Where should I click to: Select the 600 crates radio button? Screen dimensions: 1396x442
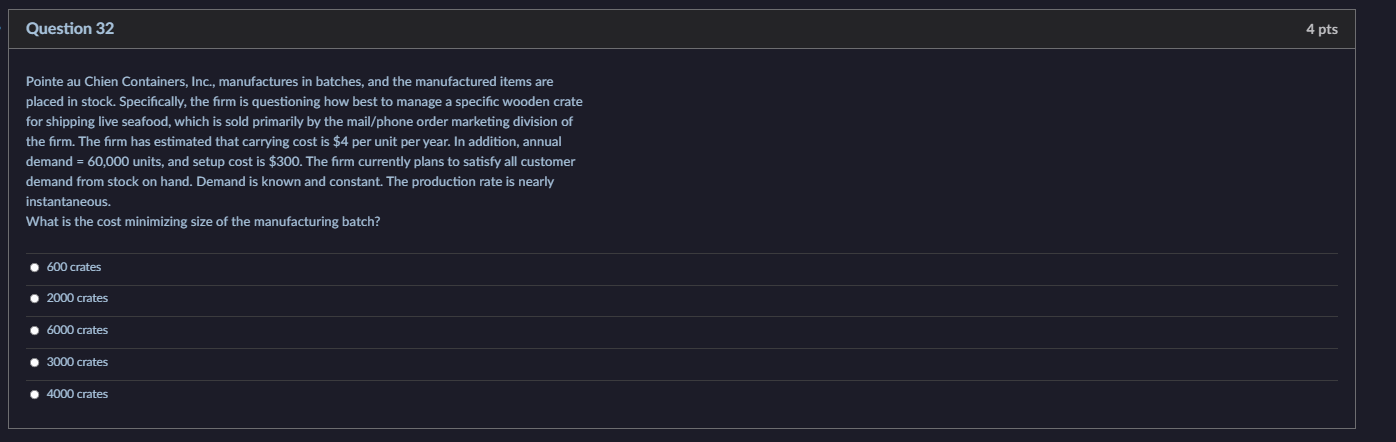(35, 267)
